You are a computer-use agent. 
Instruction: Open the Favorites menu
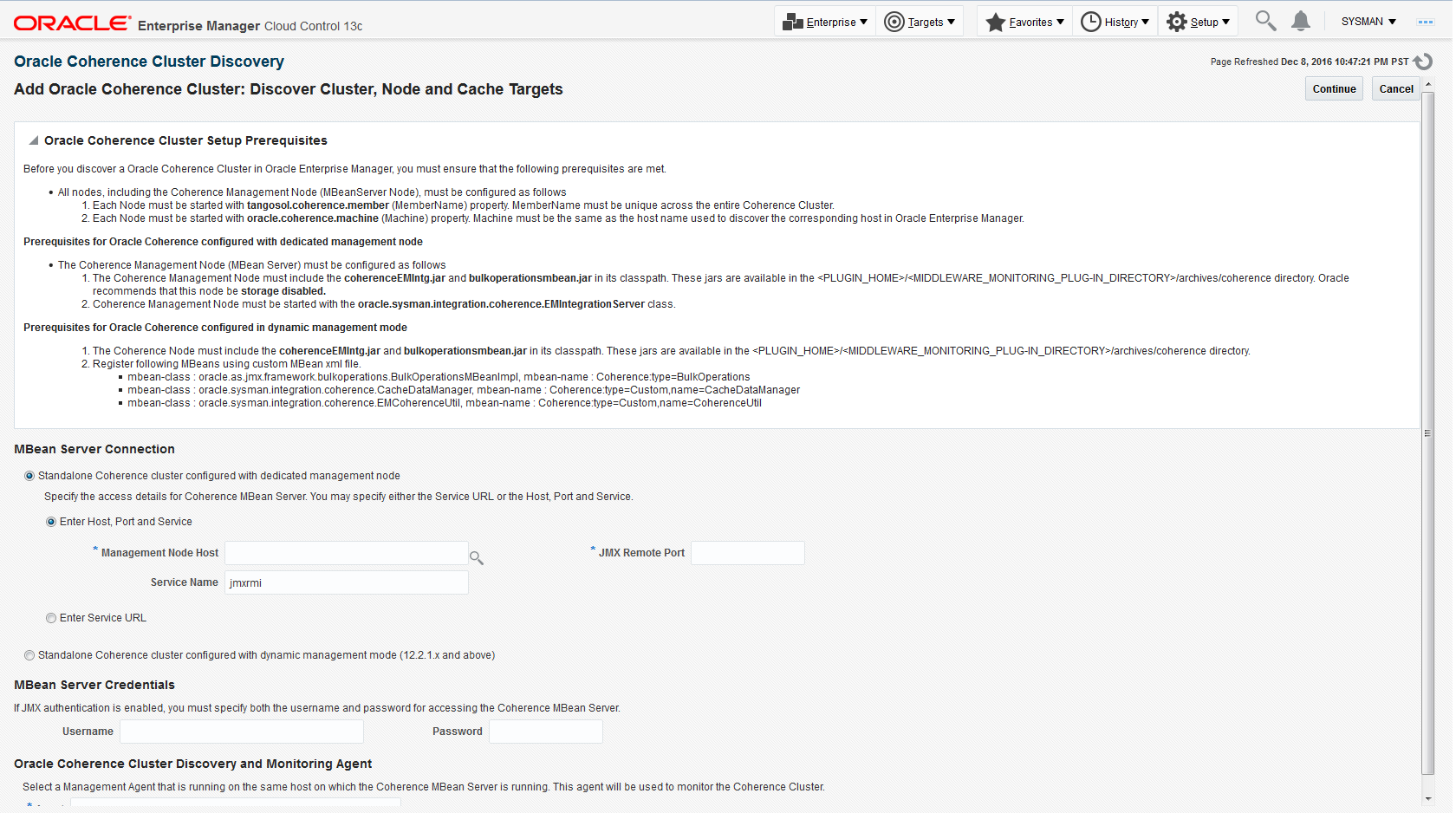click(1025, 22)
